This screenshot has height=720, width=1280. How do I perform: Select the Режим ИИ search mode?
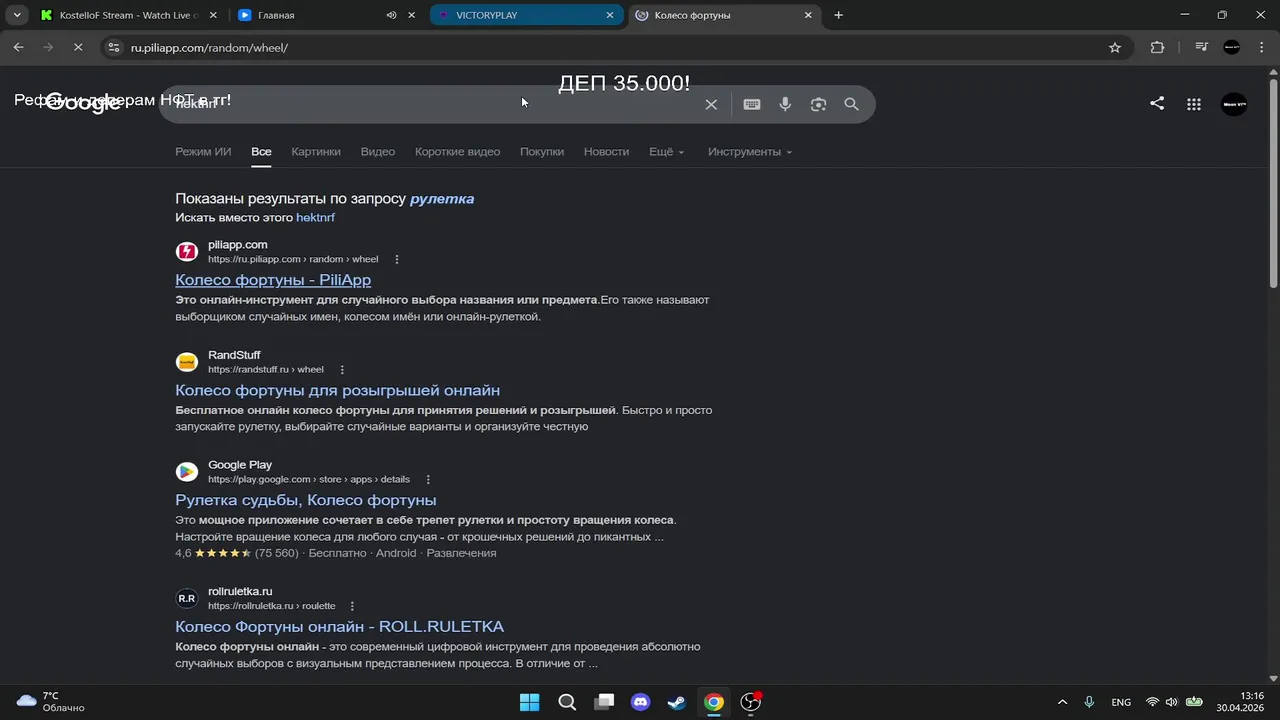point(203,152)
